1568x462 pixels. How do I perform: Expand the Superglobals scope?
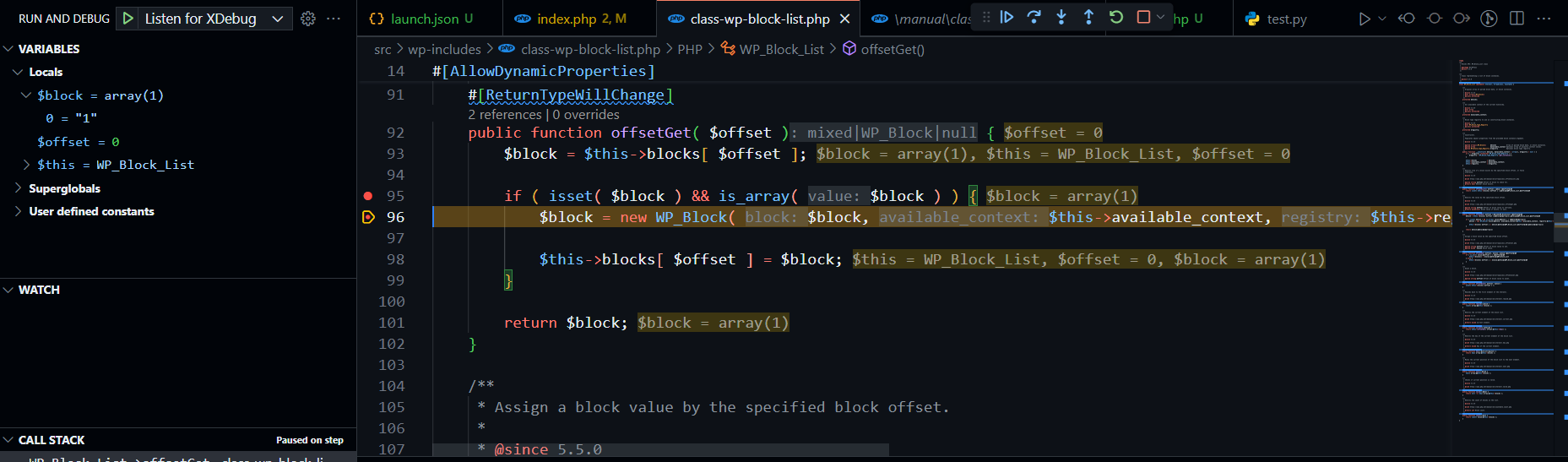point(18,188)
